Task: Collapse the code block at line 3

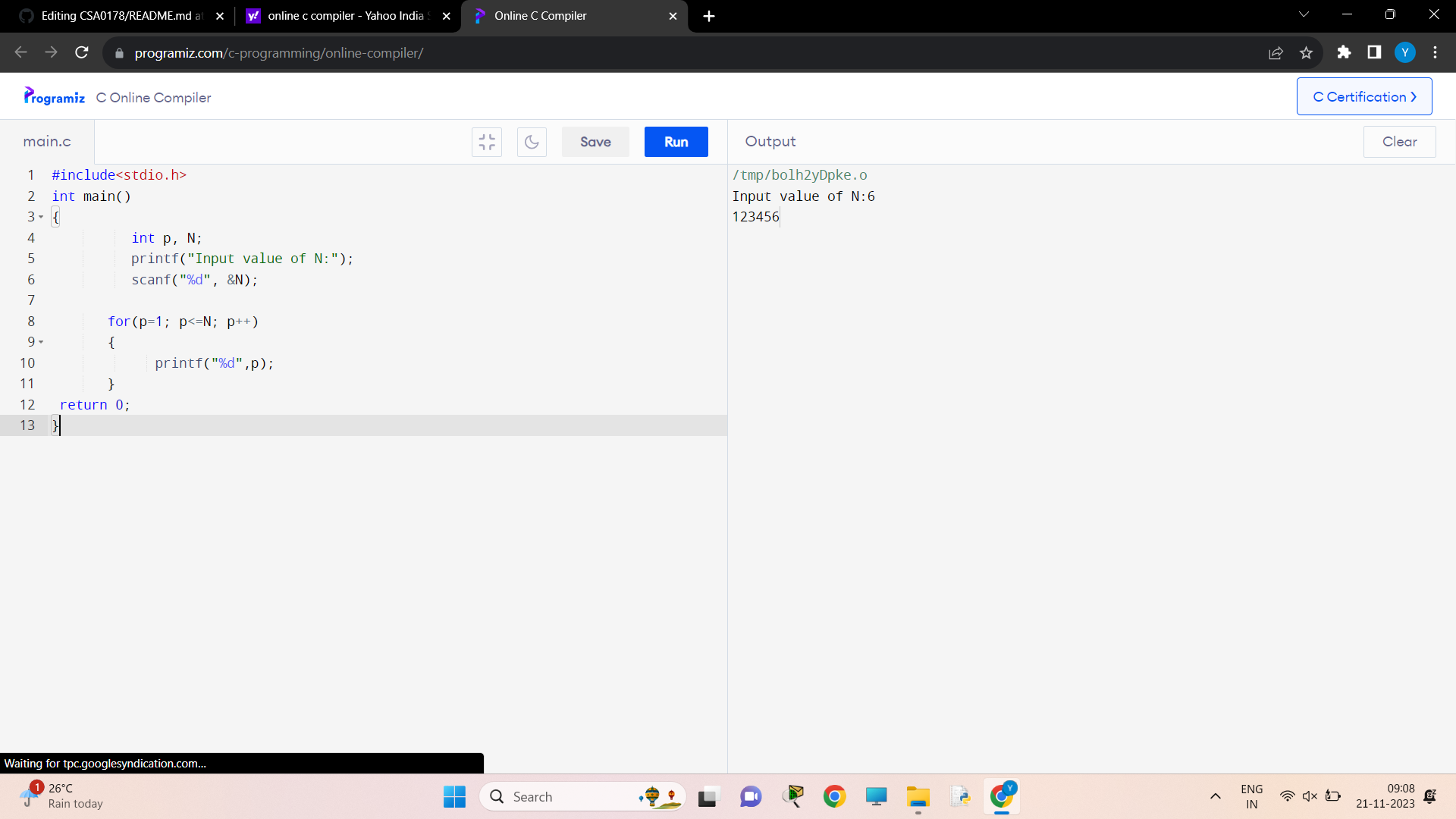Action: tap(42, 217)
